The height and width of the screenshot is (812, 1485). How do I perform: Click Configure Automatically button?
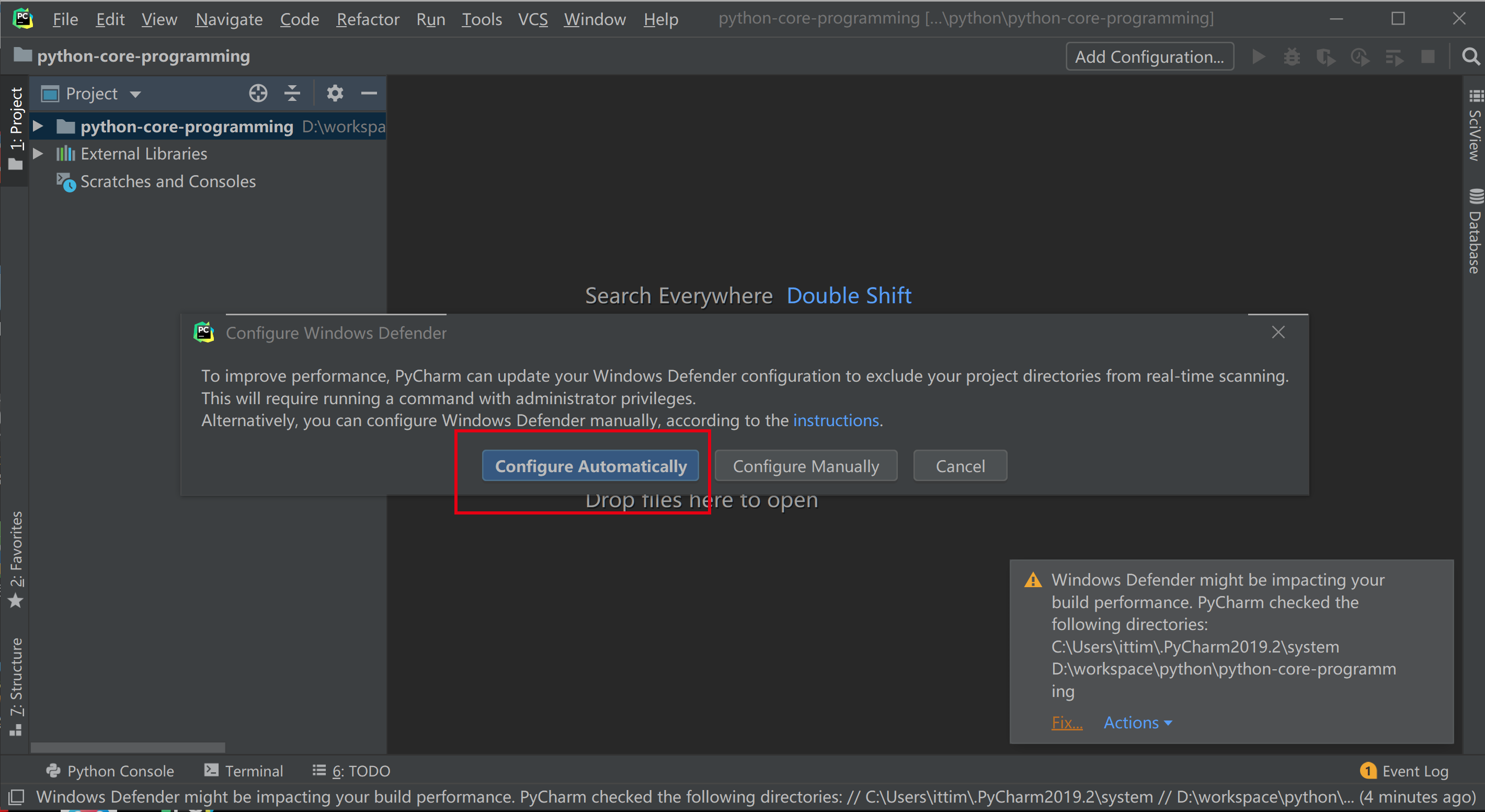click(590, 466)
